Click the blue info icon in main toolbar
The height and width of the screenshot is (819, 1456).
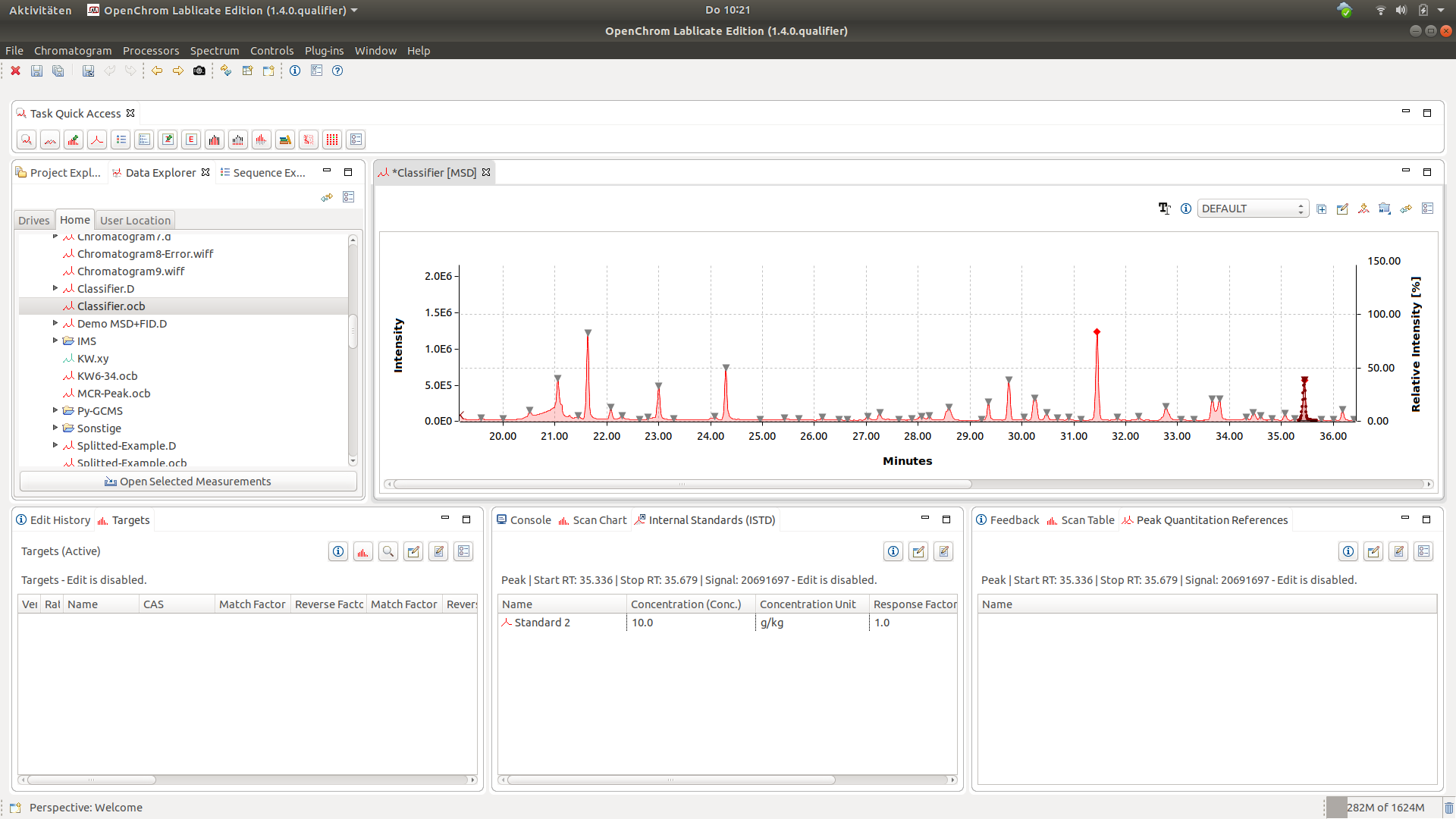point(295,71)
